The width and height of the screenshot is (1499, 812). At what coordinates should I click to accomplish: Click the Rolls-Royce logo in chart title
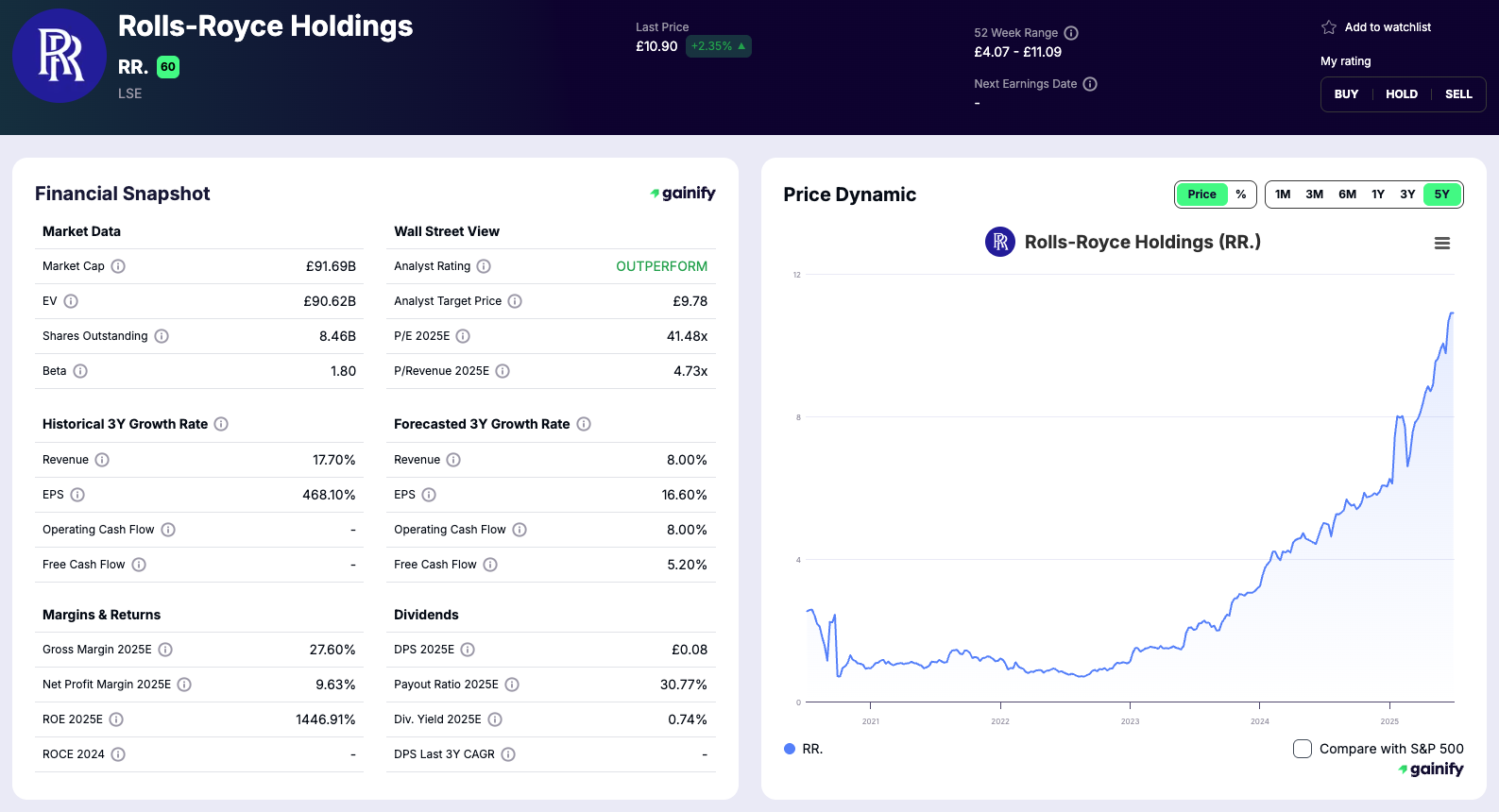pyautogui.click(x=1000, y=242)
